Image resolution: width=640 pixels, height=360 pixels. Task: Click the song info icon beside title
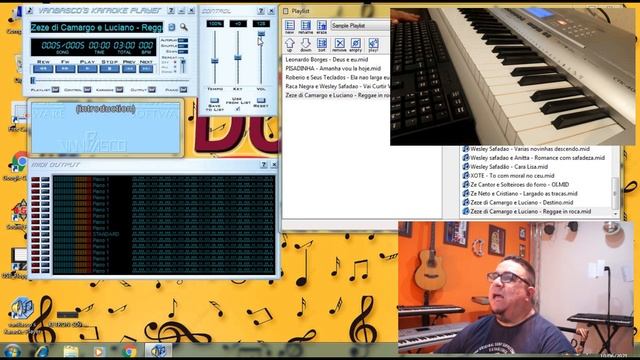click(x=172, y=27)
